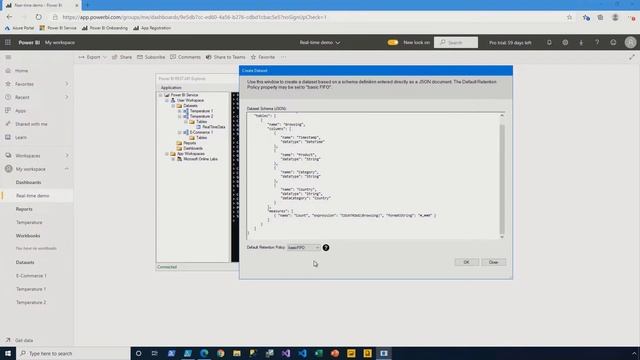The width and height of the screenshot is (640, 360).
Task: Click Close in Create Dataset dialog
Action: click(493, 262)
